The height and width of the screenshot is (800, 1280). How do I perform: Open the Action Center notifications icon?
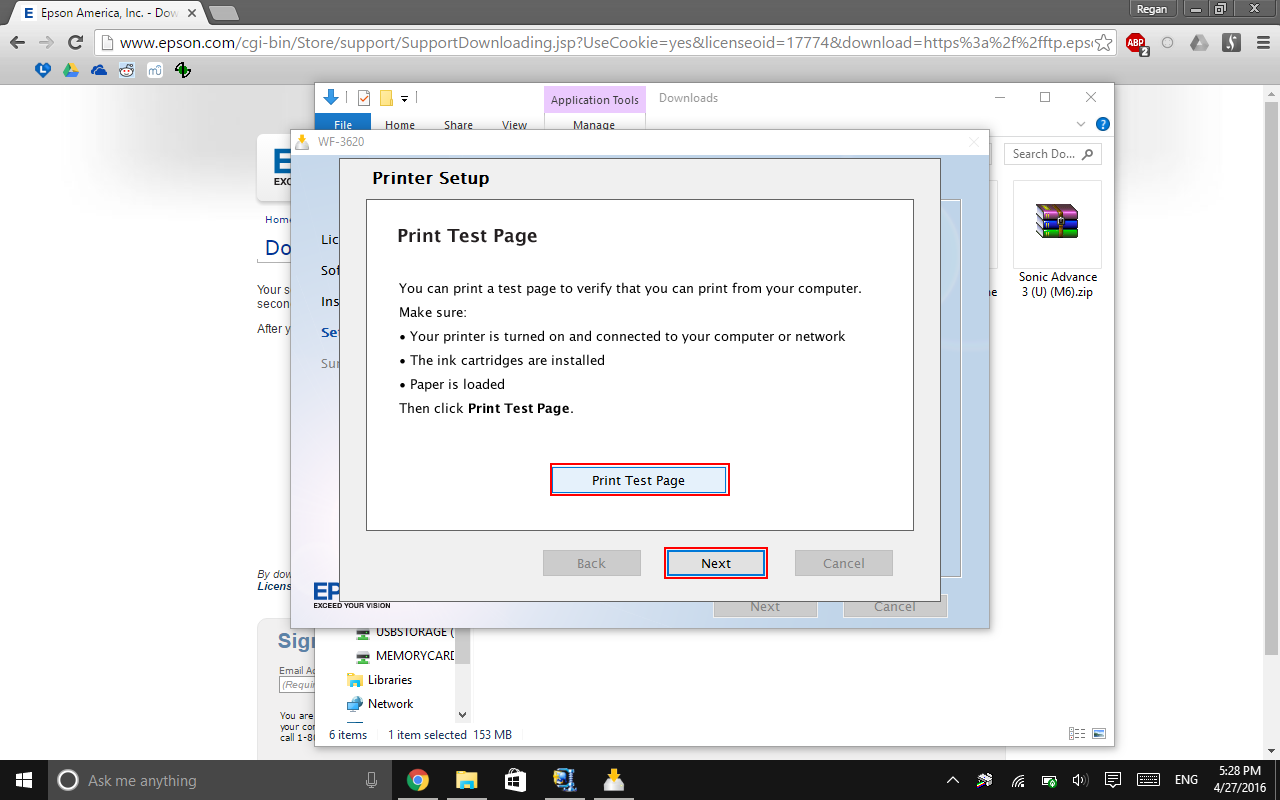click(x=1112, y=780)
